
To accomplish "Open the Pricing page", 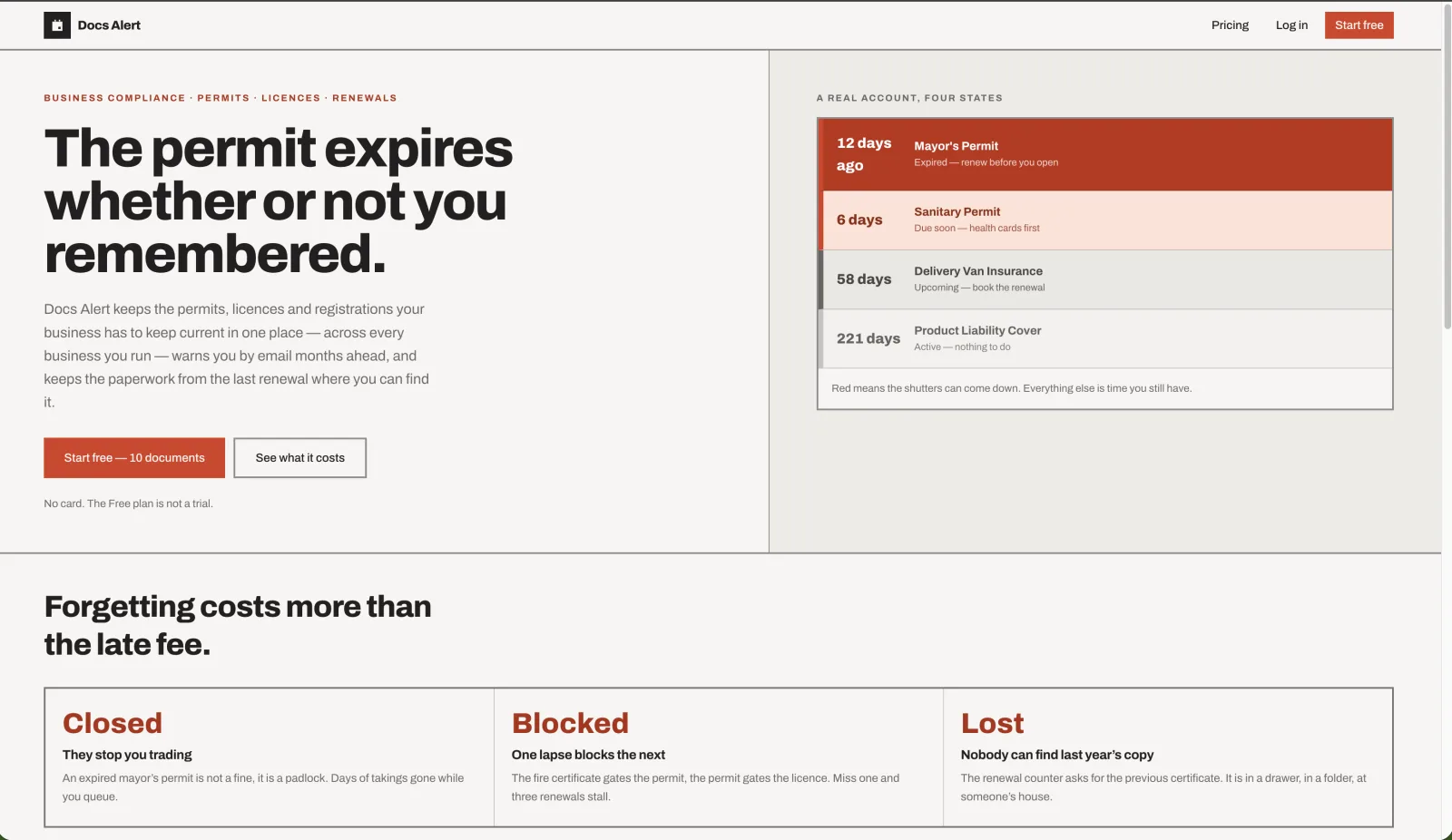I will [x=1230, y=25].
